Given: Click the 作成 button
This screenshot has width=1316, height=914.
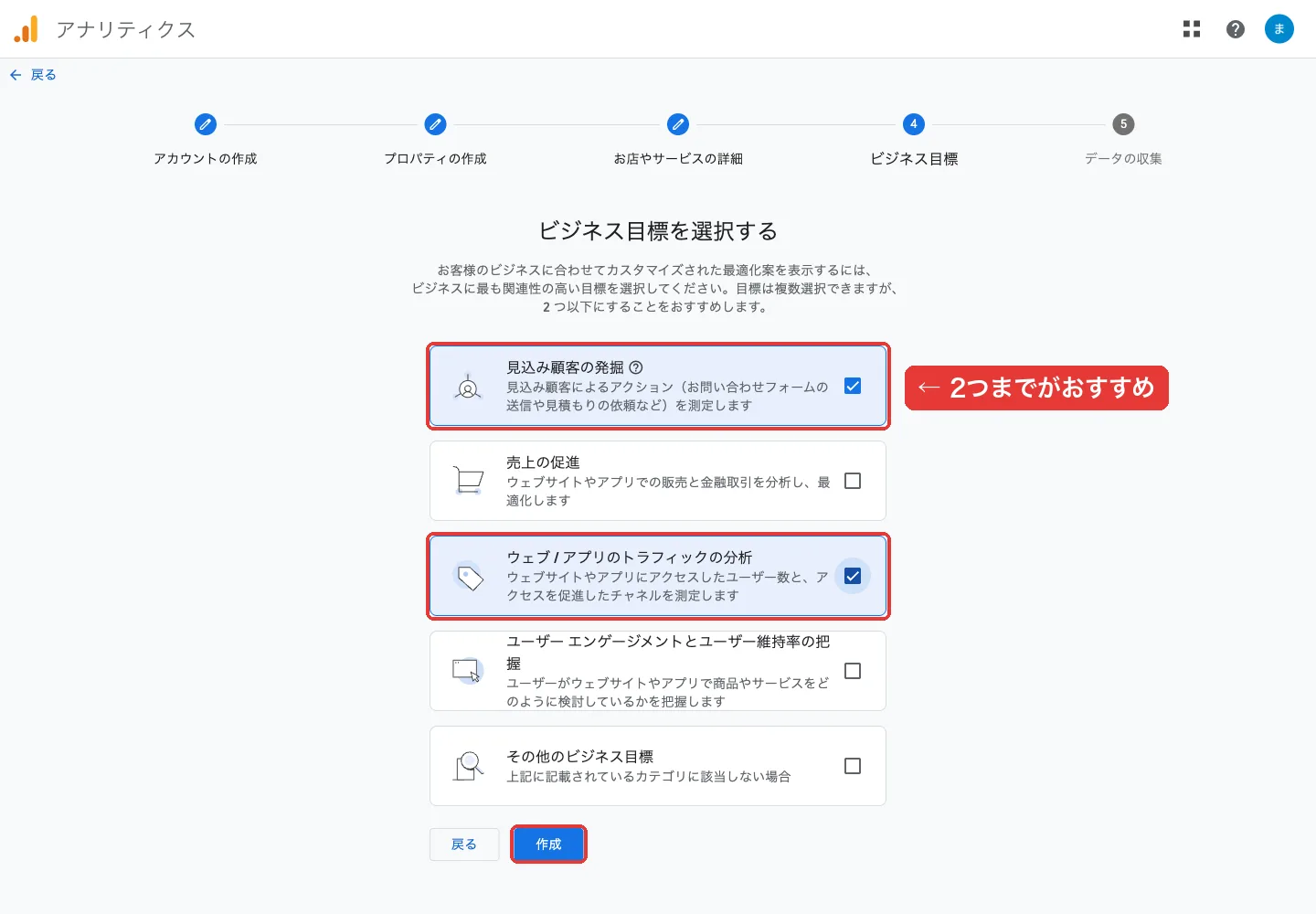Looking at the screenshot, I should tap(548, 845).
